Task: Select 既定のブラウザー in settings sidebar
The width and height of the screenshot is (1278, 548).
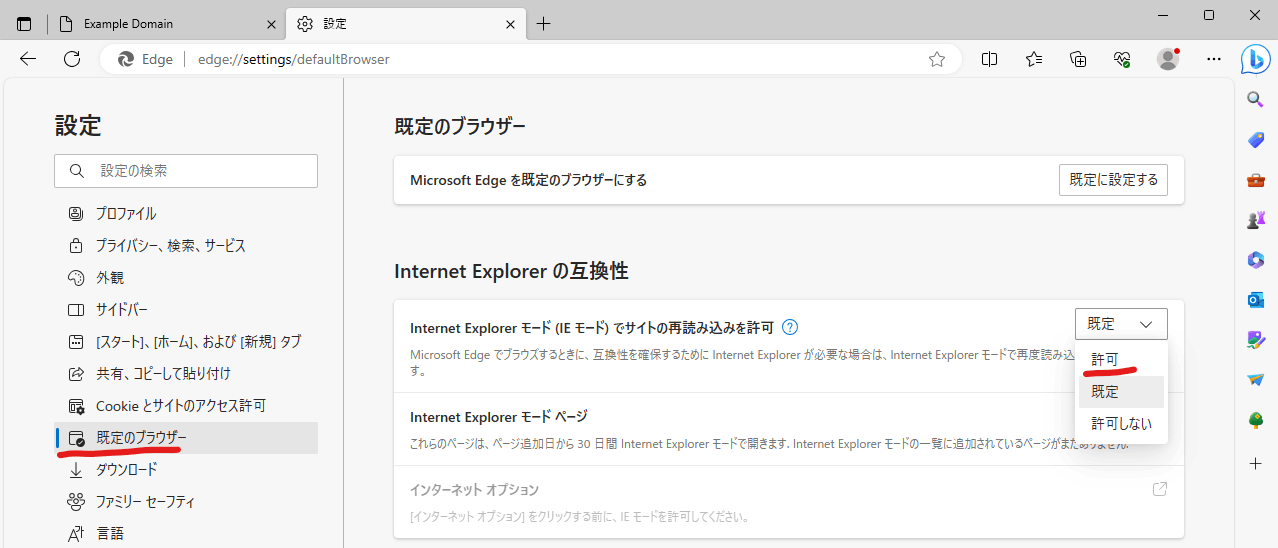Action: 186,438
